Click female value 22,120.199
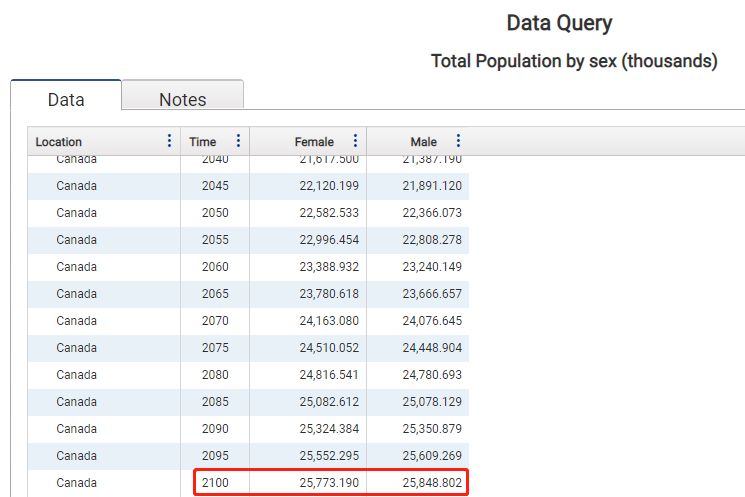The image size is (745, 497). click(x=329, y=186)
